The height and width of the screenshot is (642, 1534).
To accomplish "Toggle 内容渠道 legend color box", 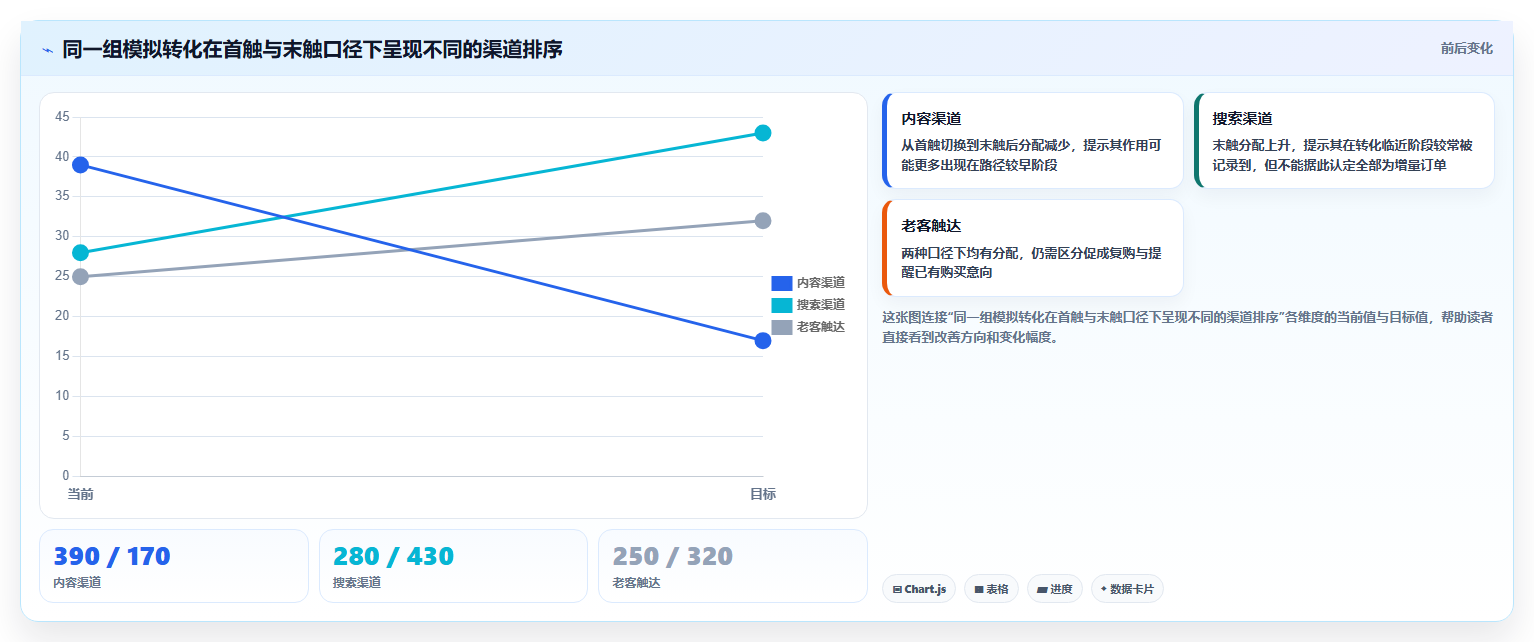I will (782, 283).
